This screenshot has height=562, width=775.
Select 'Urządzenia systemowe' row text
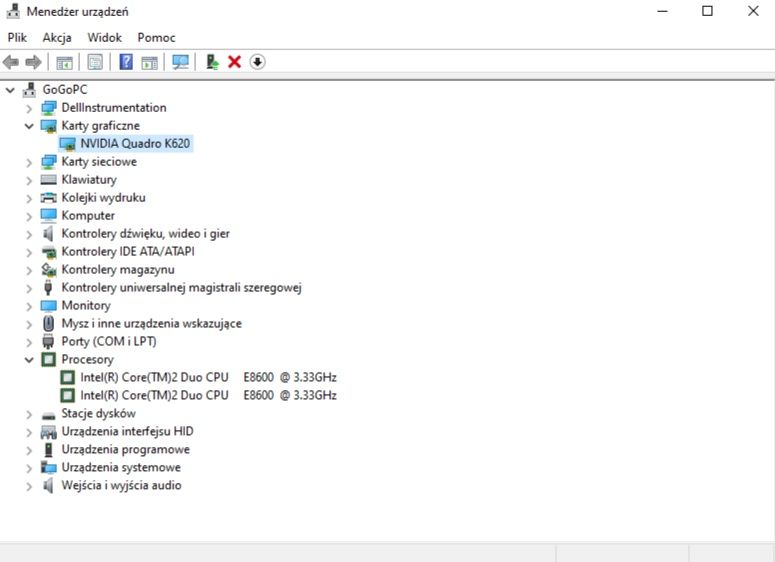pyautogui.click(x=121, y=468)
